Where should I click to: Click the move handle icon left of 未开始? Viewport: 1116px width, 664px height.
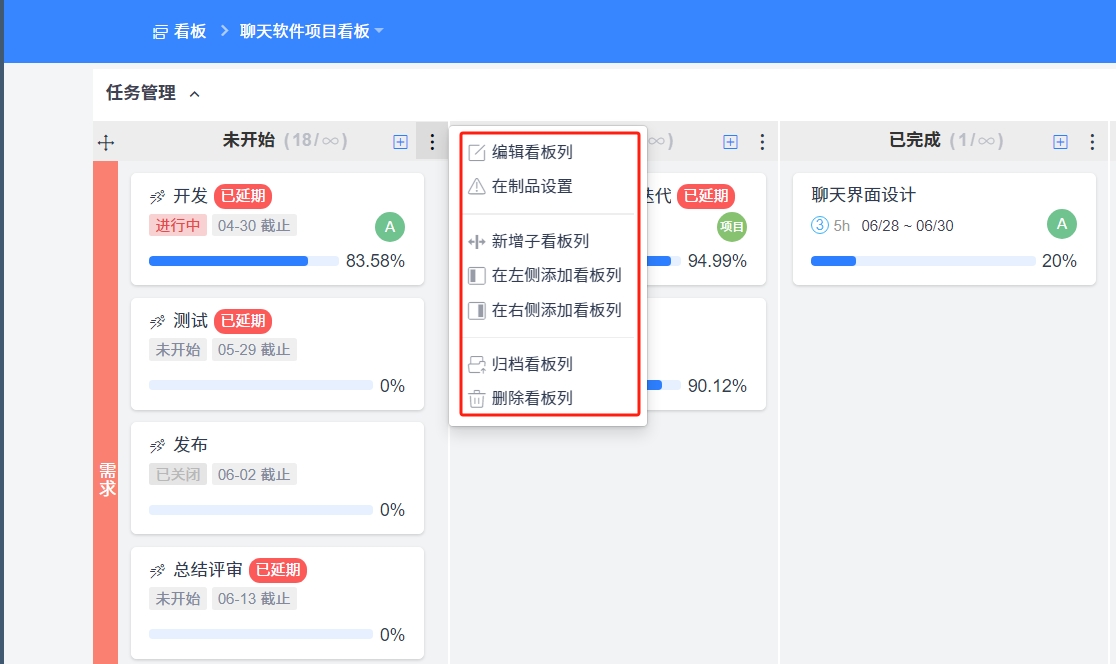point(106,143)
